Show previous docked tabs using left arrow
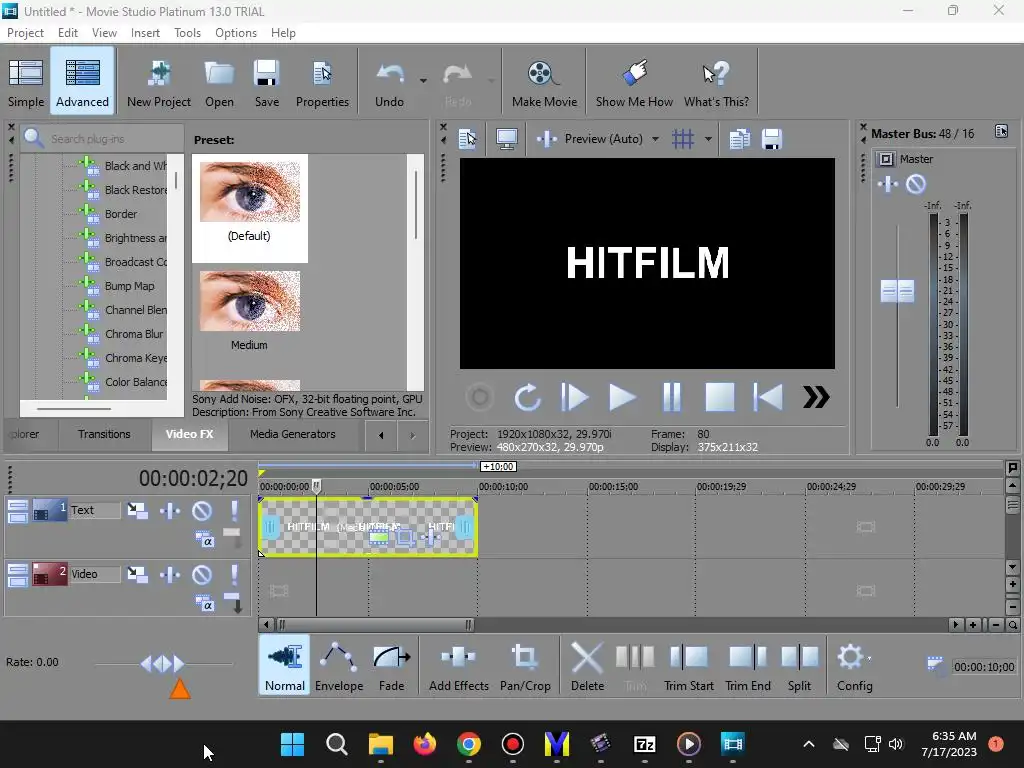The image size is (1024, 768). [381, 435]
